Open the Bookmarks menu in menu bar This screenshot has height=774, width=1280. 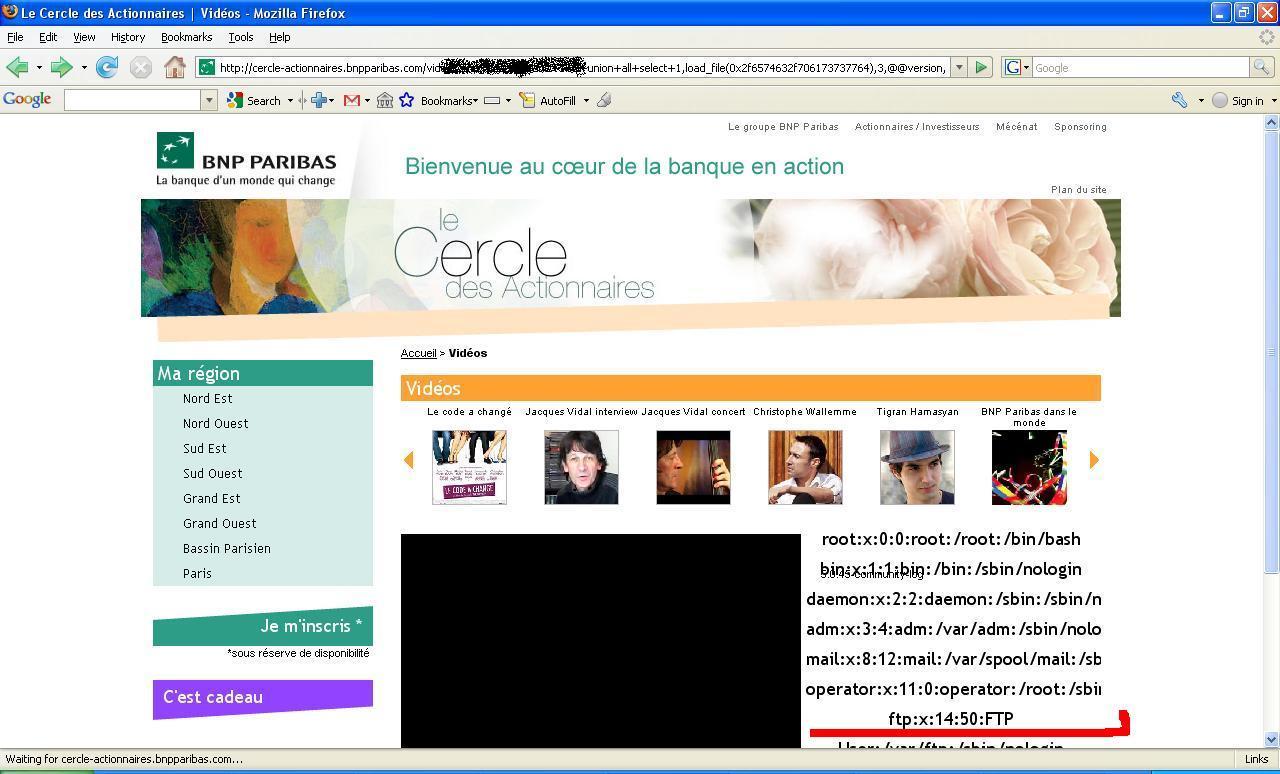pyautogui.click(x=186, y=37)
